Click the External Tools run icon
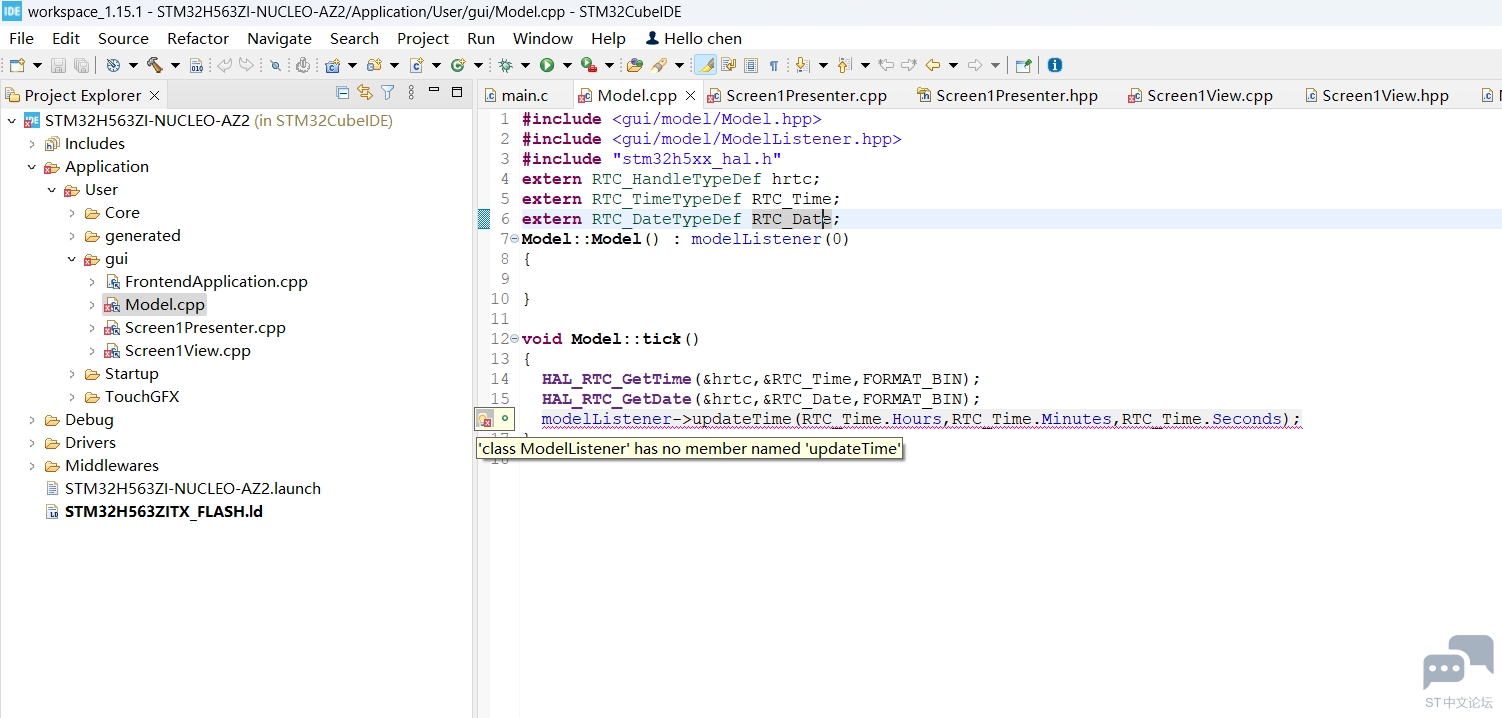Image resolution: width=1502 pixels, height=718 pixels. pyautogui.click(x=589, y=65)
